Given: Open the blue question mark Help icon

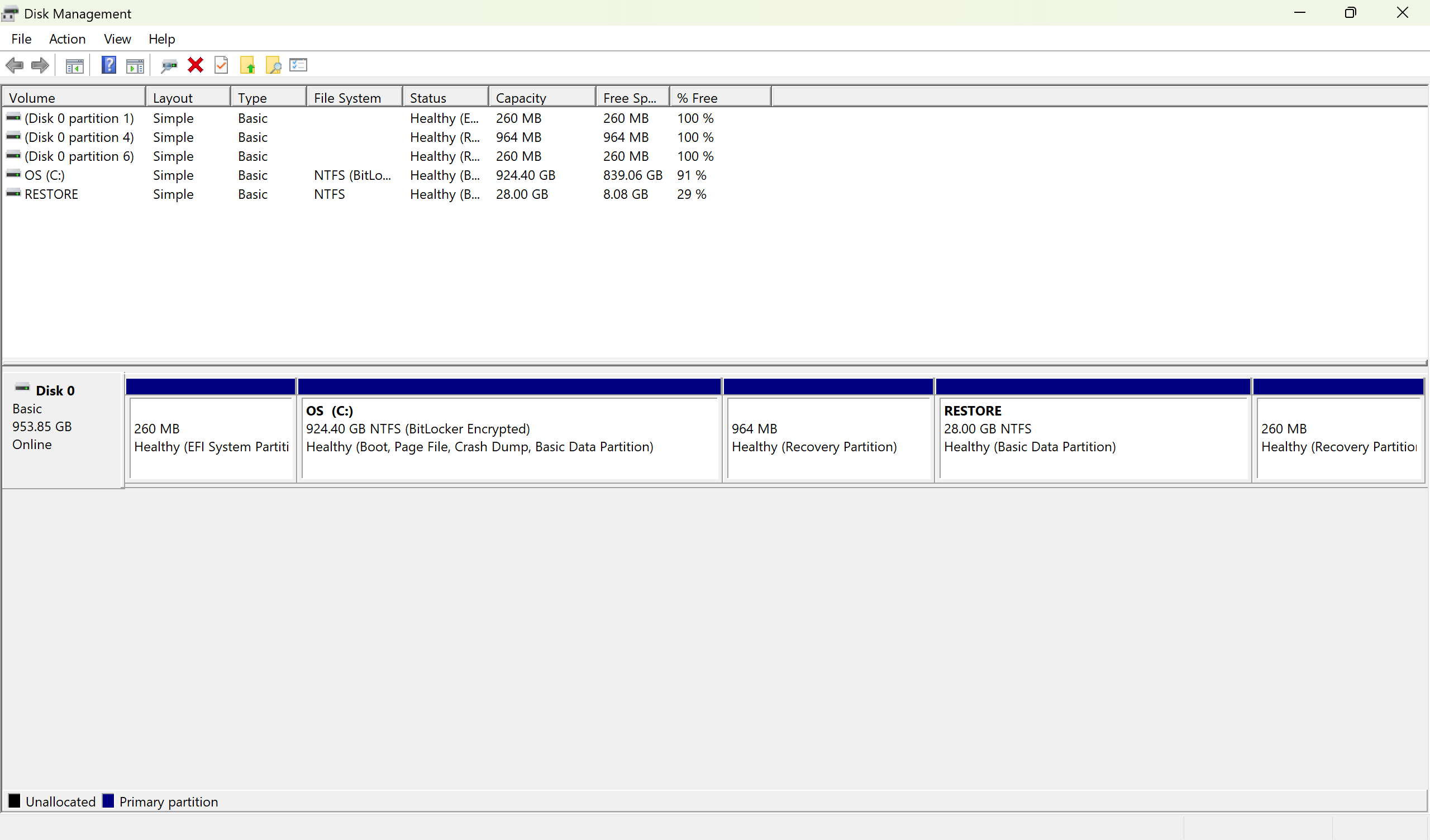Looking at the screenshot, I should click(x=108, y=65).
